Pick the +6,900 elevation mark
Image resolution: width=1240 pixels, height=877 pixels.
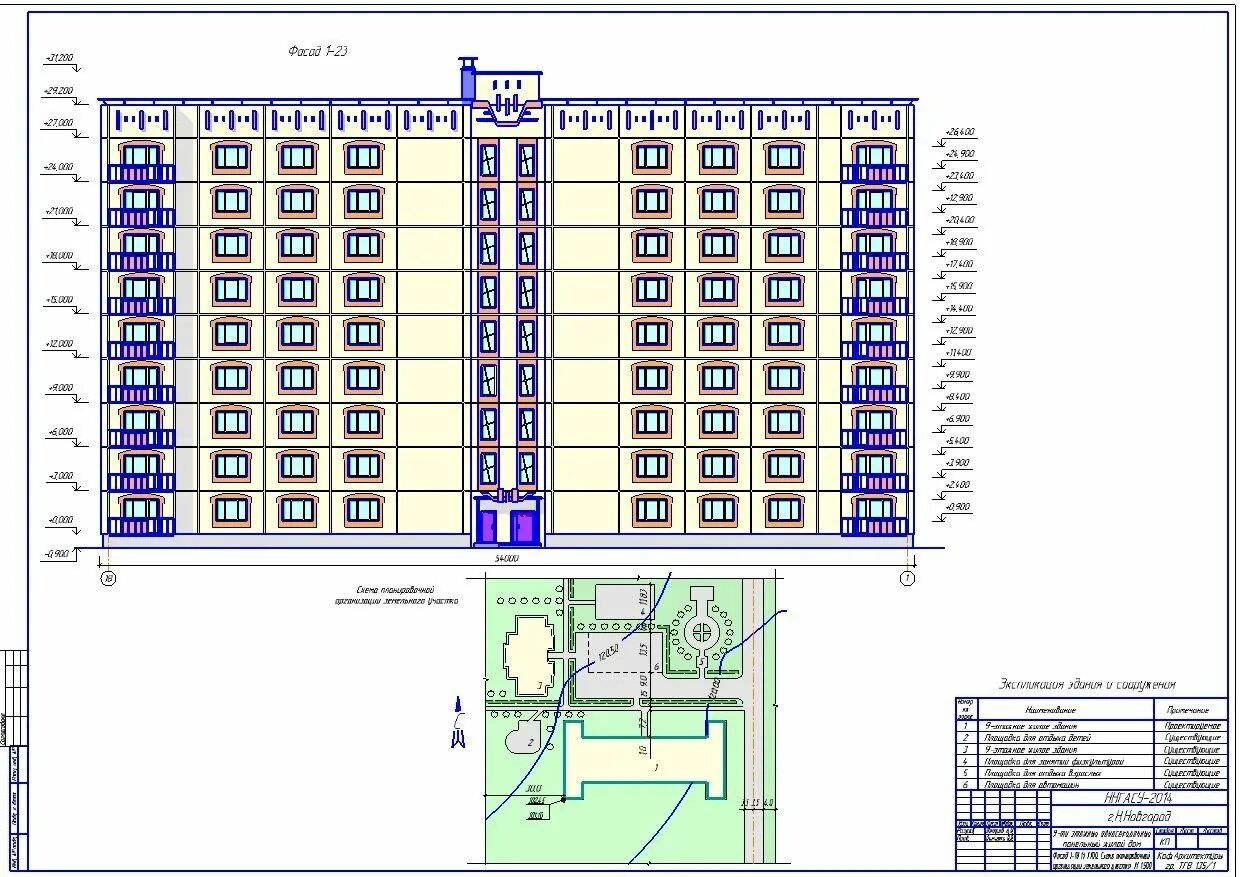(x=959, y=418)
